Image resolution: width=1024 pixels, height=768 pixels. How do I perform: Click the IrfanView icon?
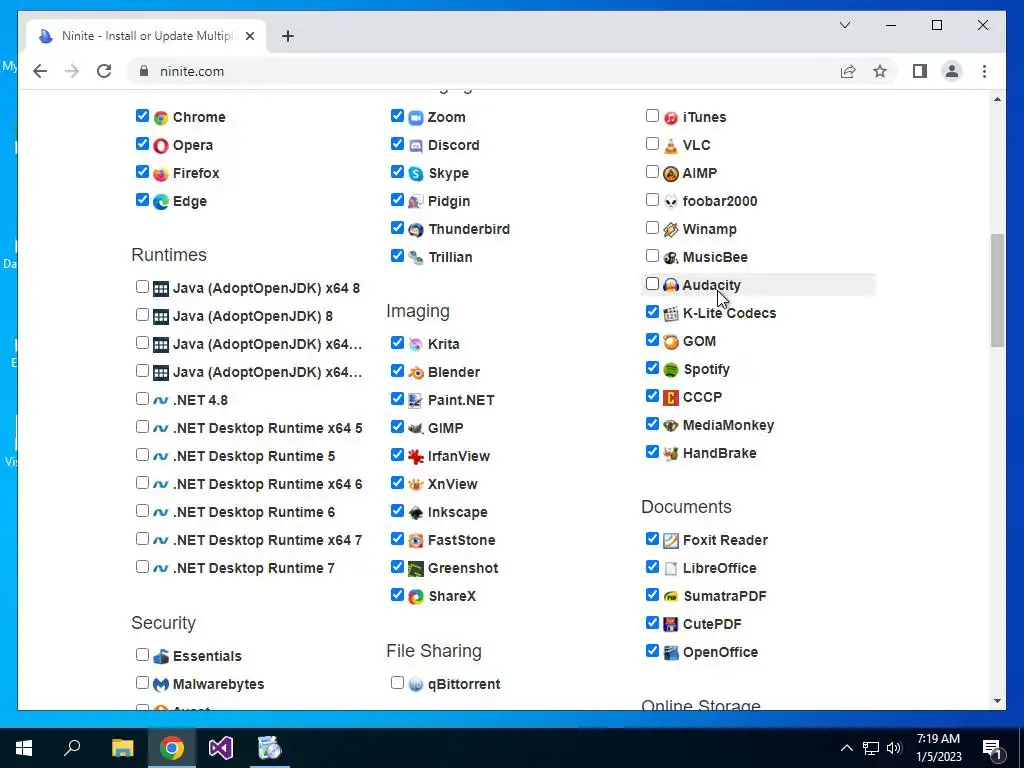pos(416,456)
